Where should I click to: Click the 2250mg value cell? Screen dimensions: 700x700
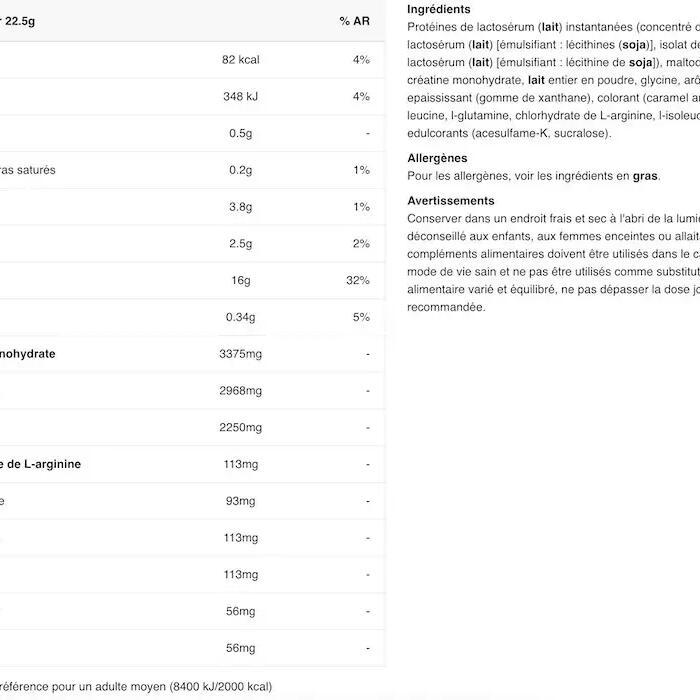pos(240,428)
